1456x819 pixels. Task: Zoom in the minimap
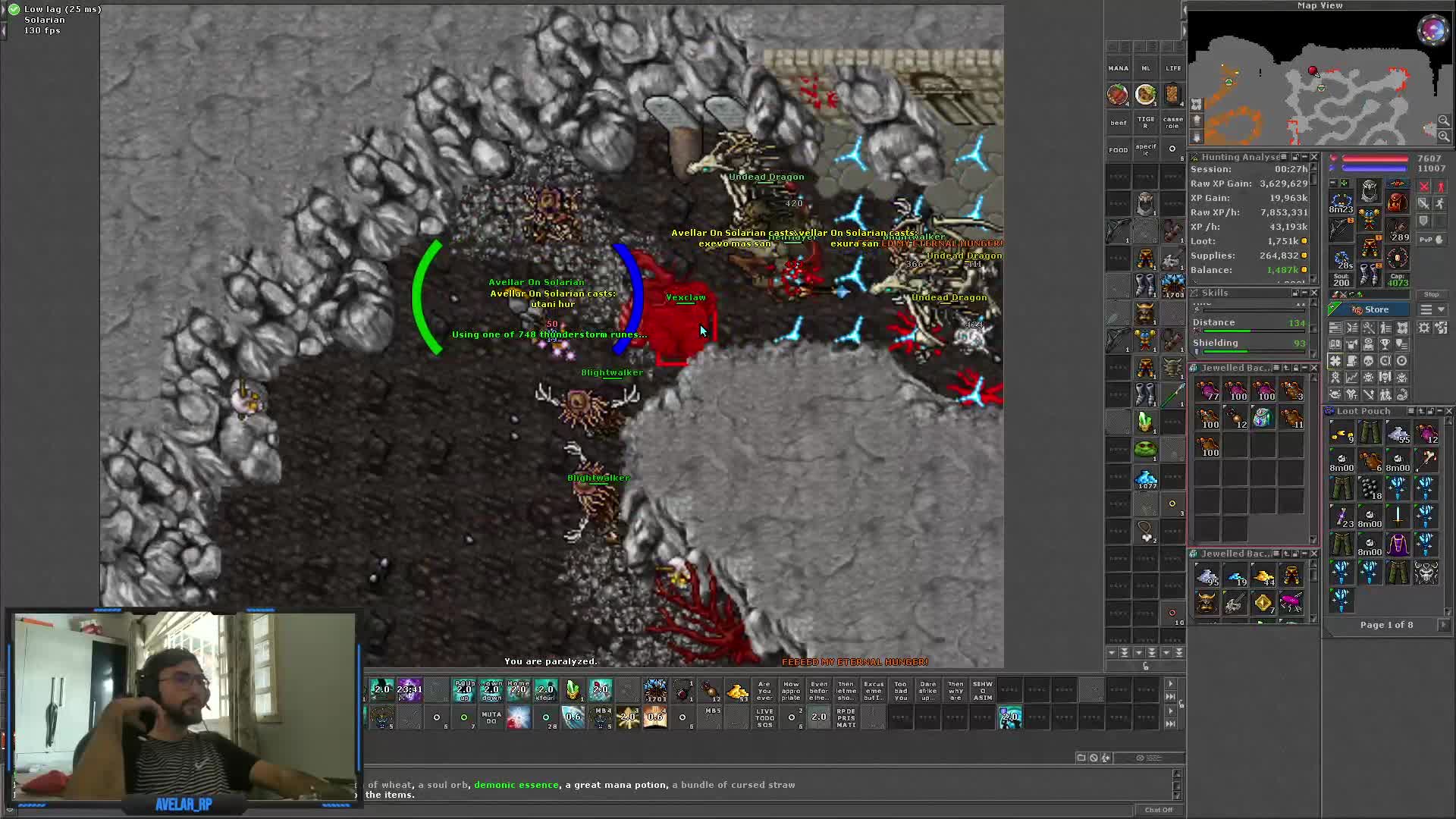pyautogui.click(x=1444, y=136)
